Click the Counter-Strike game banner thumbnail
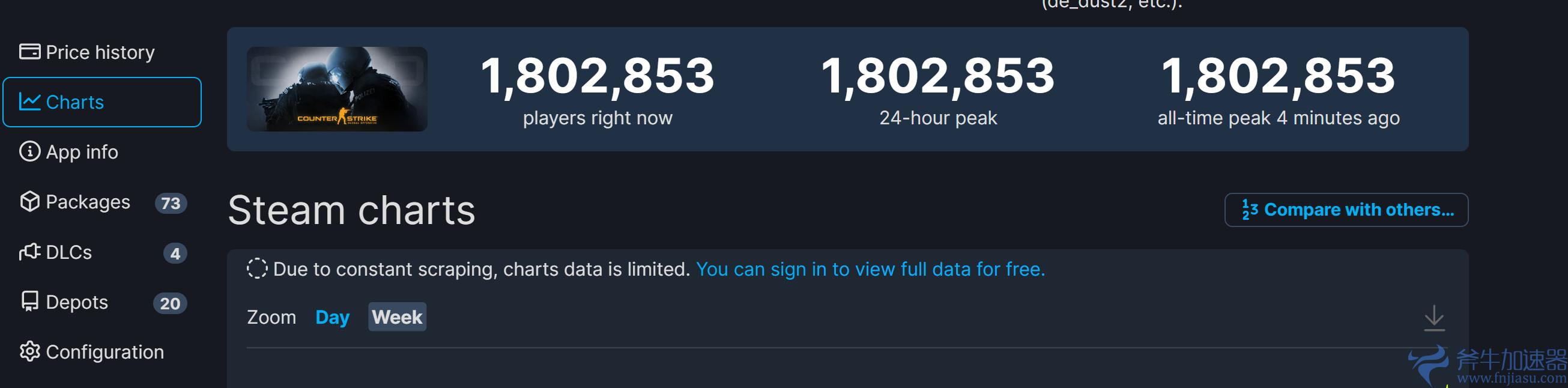Image resolution: width=1568 pixels, height=388 pixels. pos(338,89)
